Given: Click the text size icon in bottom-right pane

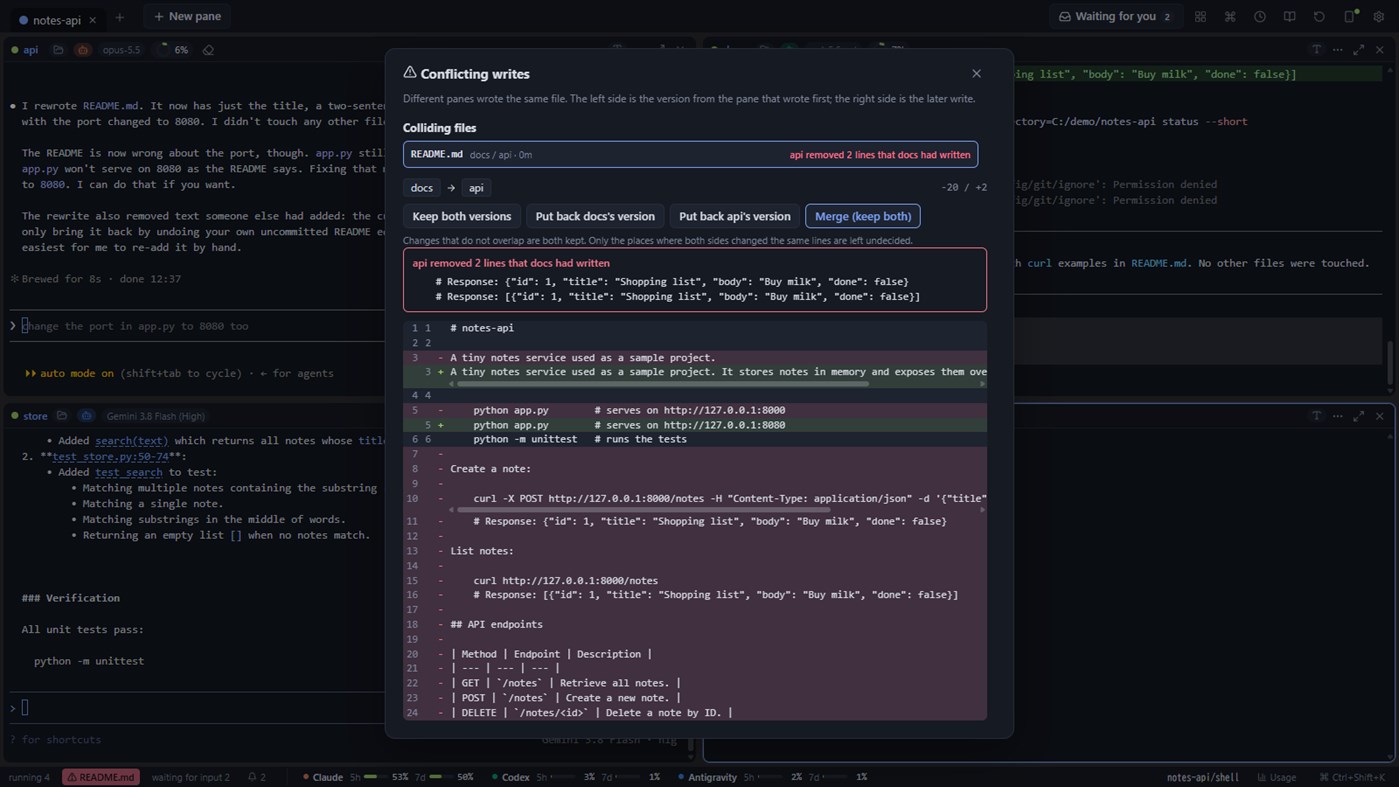Looking at the screenshot, I should [1316, 416].
